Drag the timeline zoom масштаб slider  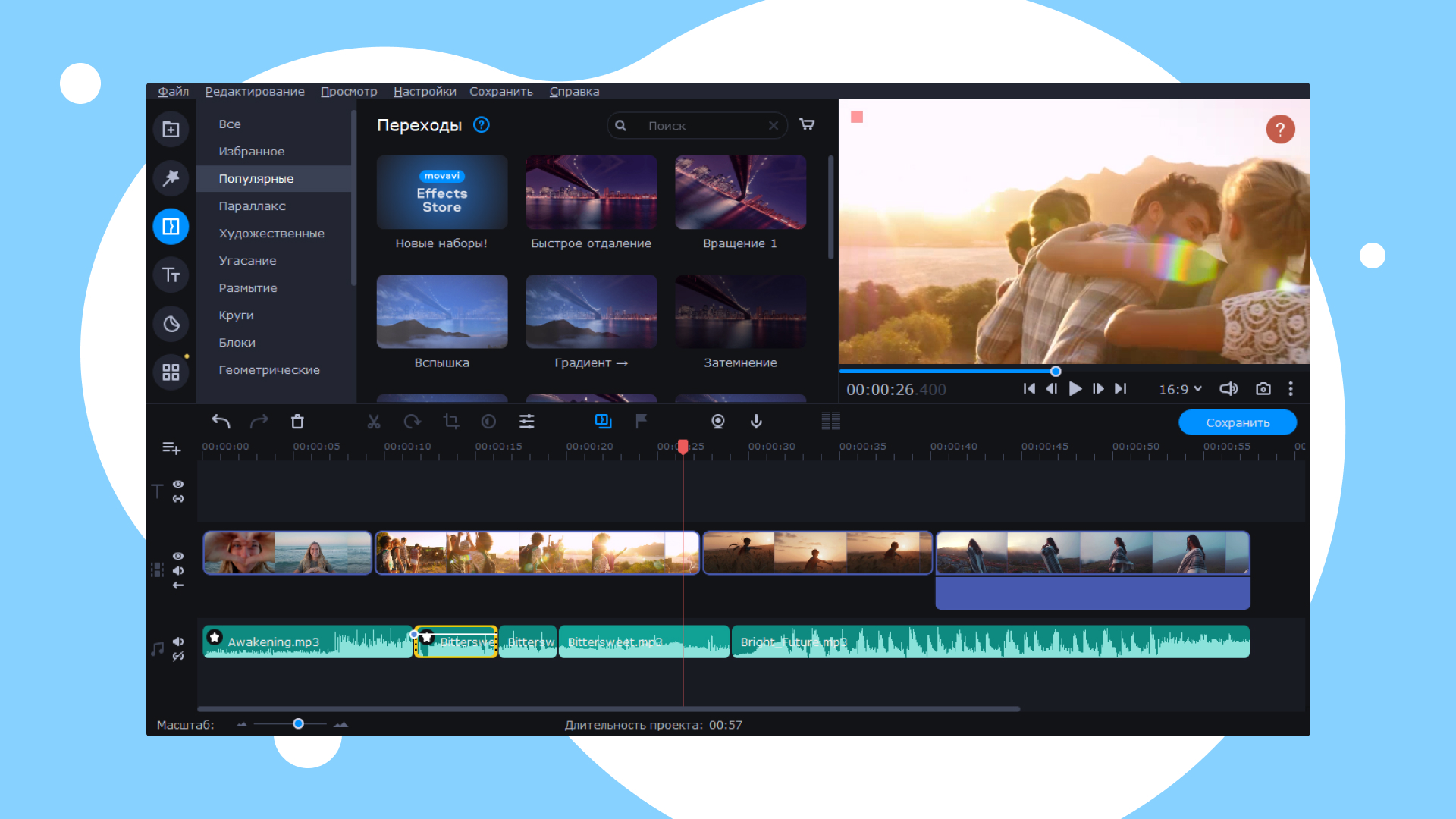[296, 723]
